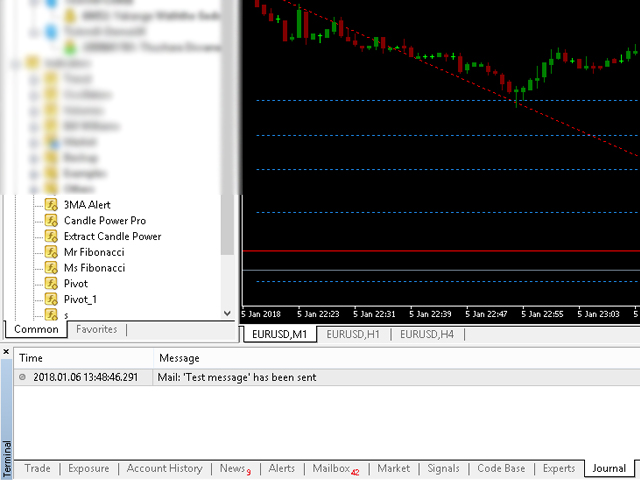Click the Pivot_1 indicator icon
Screen dimensions: 640x480
point(51,299)
